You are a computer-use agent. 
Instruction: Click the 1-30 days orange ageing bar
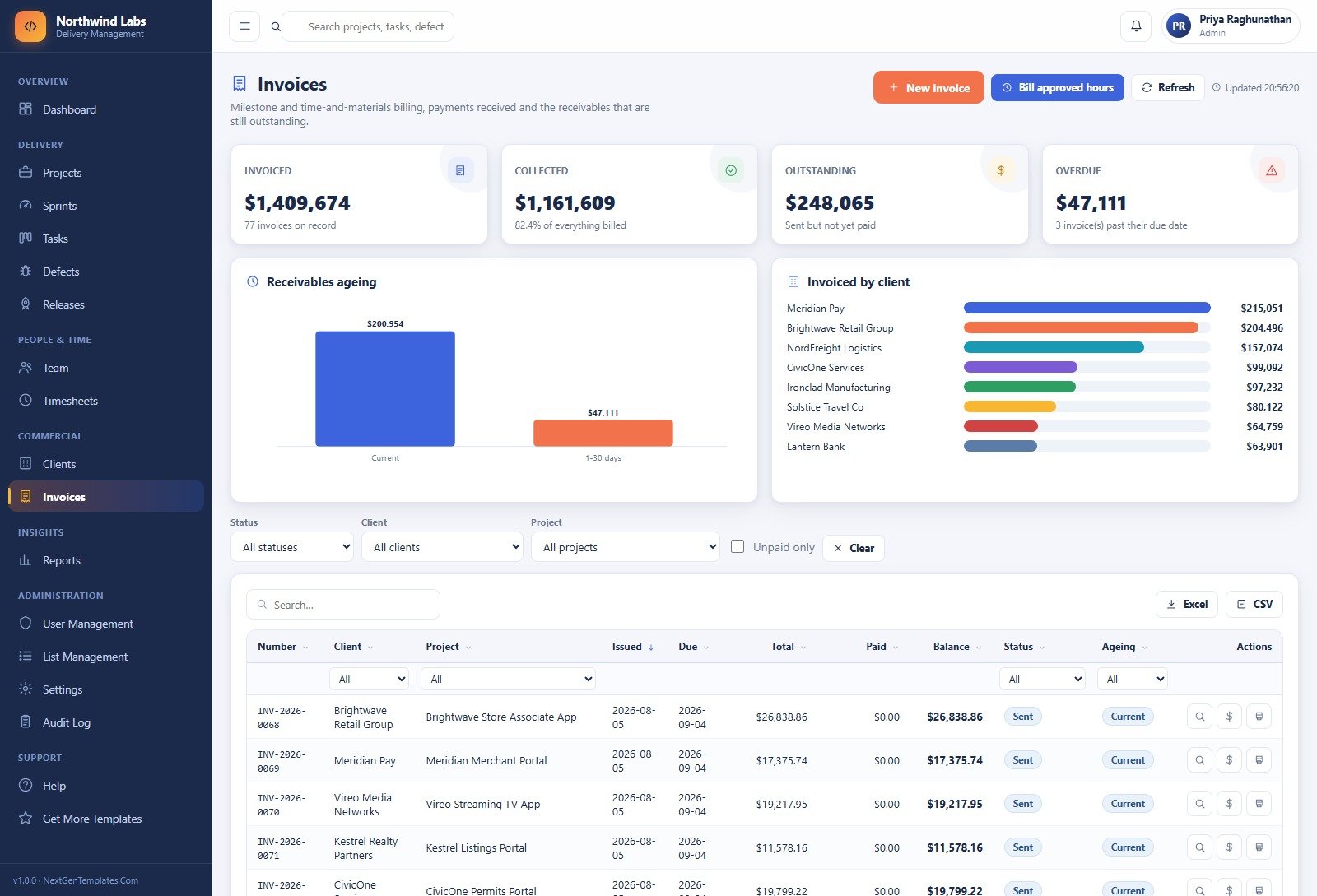coord(603,433)
